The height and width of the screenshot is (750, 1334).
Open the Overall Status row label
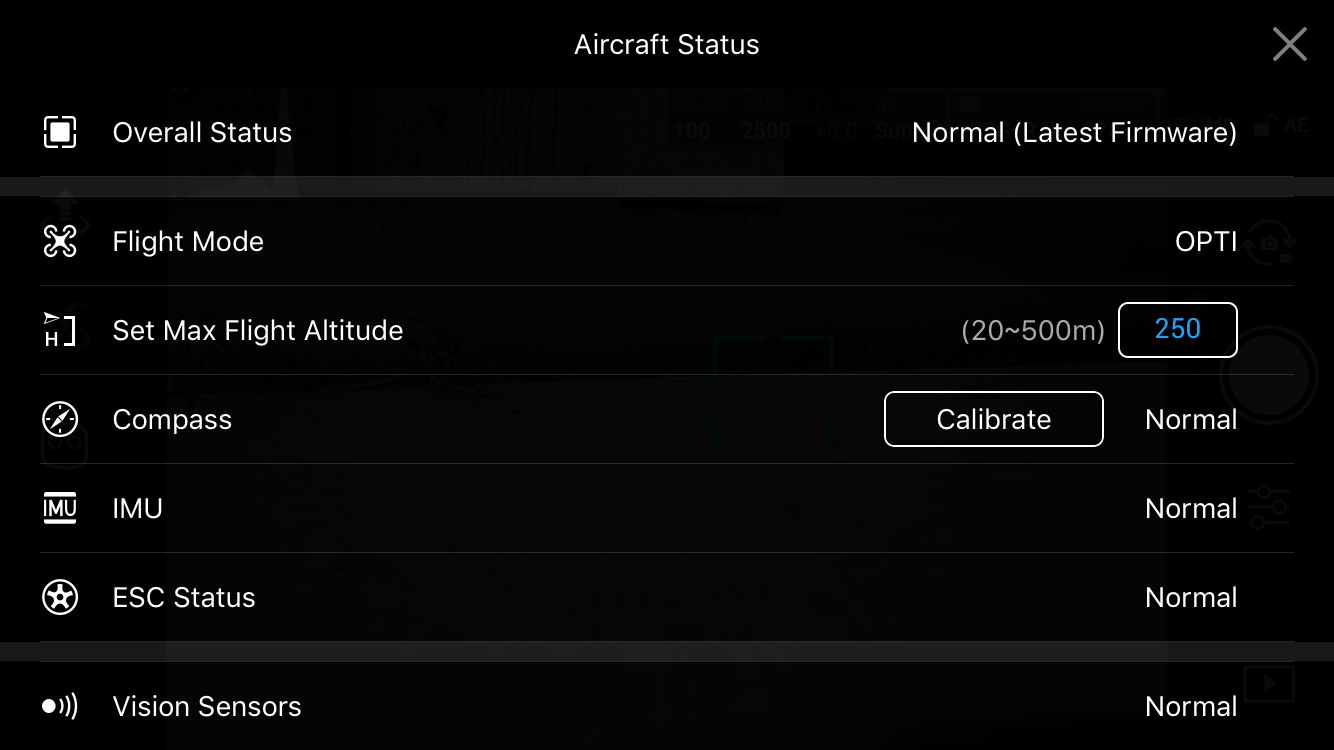click(x=202, y=132)
